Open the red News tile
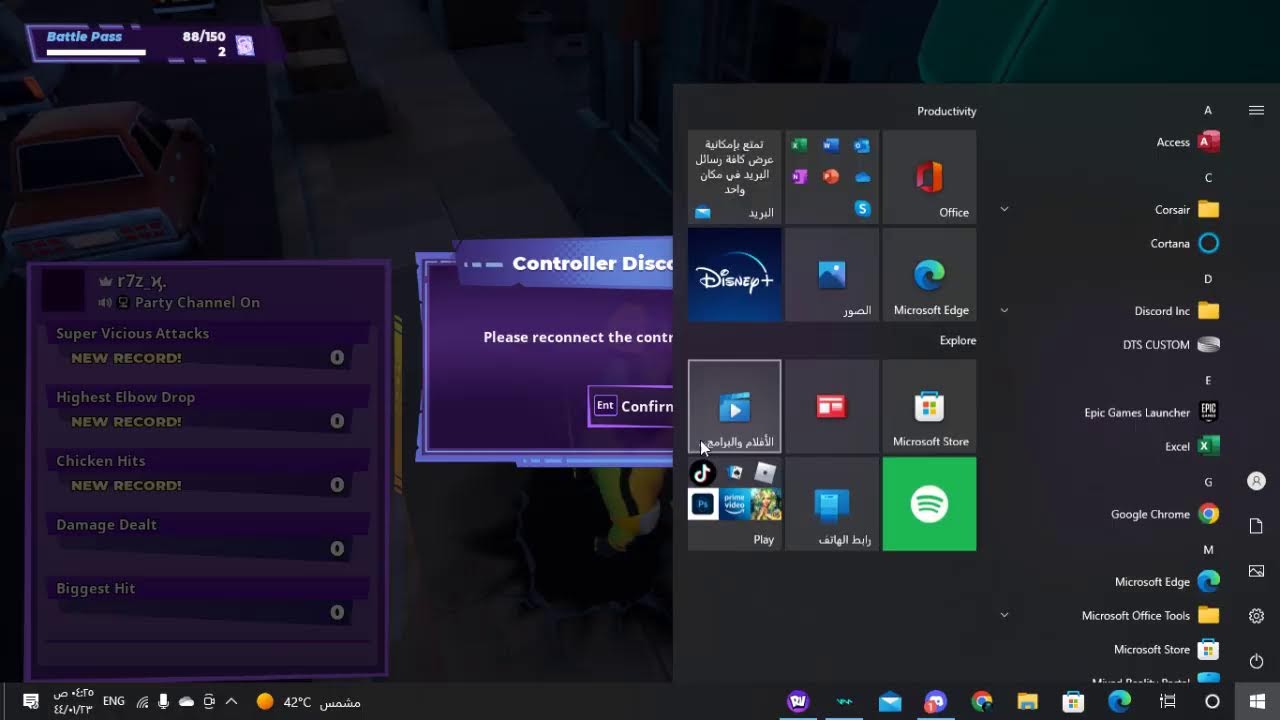The width and height of the screenshot is (1280, 720). 832,406
